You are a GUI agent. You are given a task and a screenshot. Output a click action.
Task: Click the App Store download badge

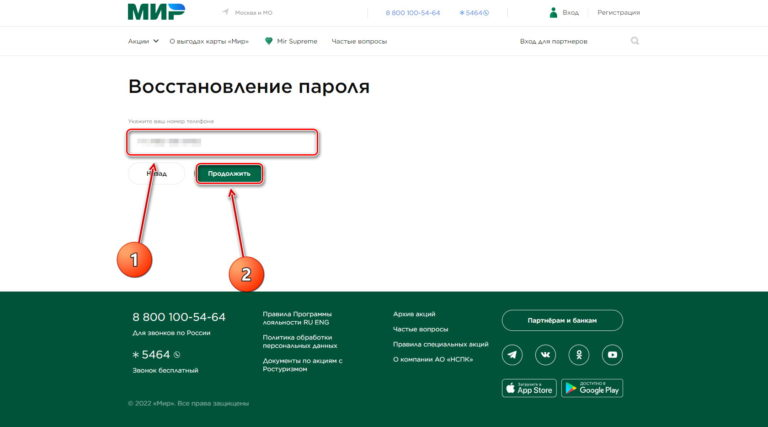pos(527,388)
